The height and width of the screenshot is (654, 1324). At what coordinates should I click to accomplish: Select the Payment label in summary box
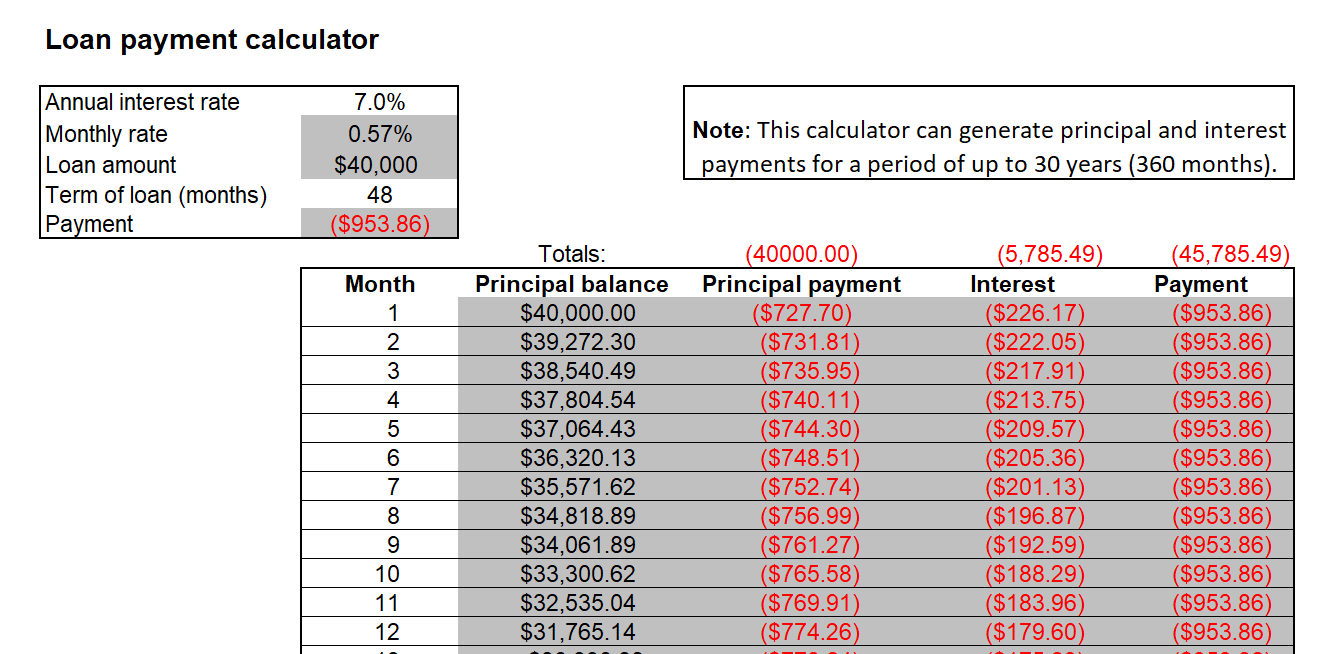(89, 224)
